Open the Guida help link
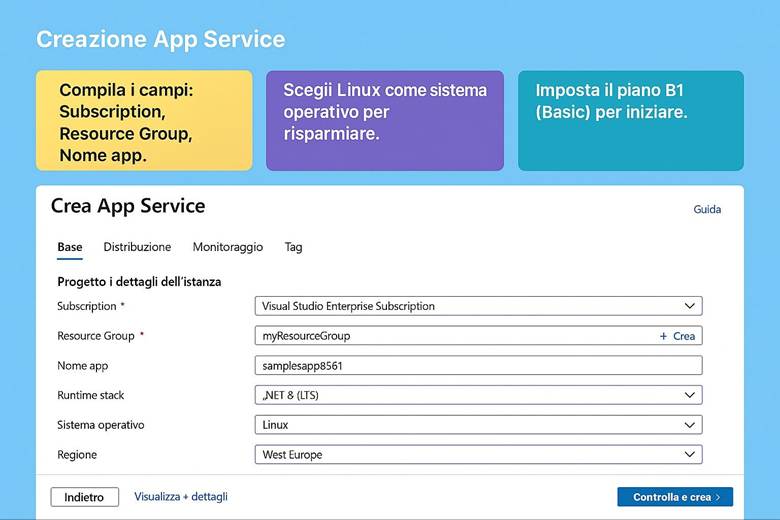 [x=707, y=210]
